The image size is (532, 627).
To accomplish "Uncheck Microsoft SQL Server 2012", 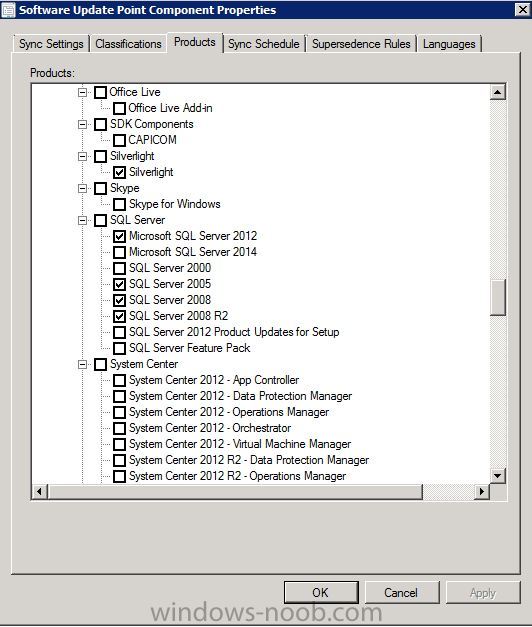I will (119, 236).
